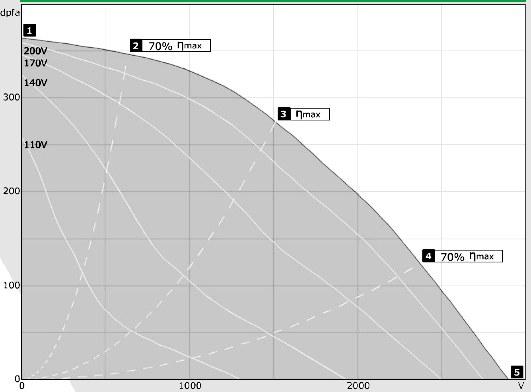Select the point 3 marker badge

284,114
